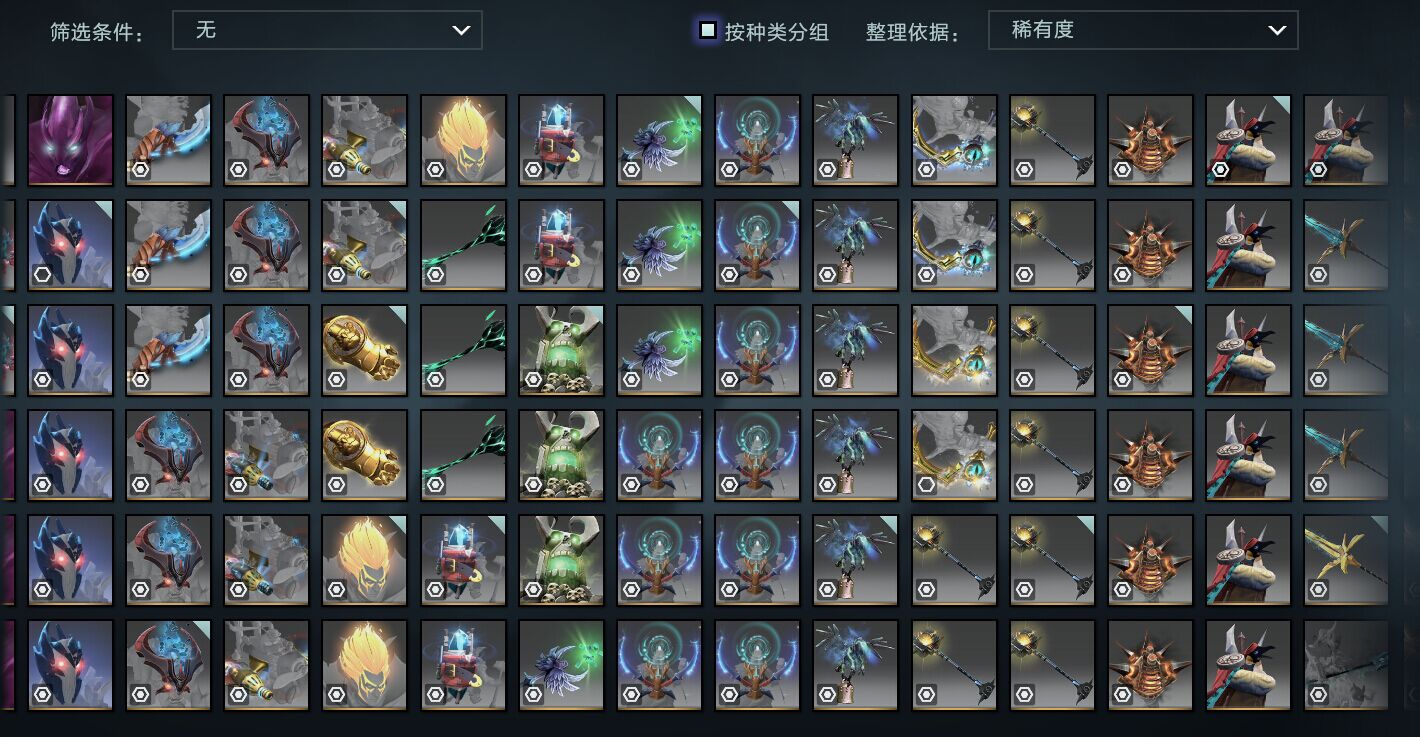The image size is (1420, 737).
Task: Select the purple Spectre face item
Action: (x=70, y=140)
